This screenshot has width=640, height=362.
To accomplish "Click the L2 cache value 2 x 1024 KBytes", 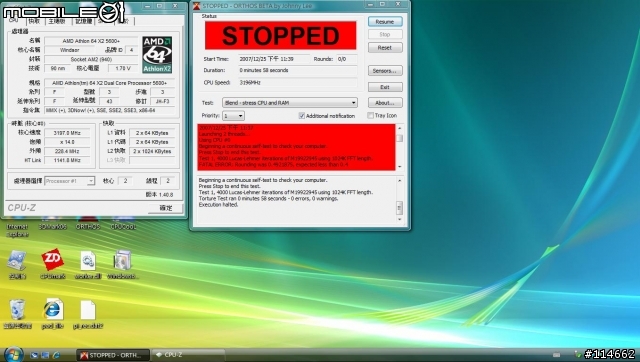I will (x=152, y=151).
